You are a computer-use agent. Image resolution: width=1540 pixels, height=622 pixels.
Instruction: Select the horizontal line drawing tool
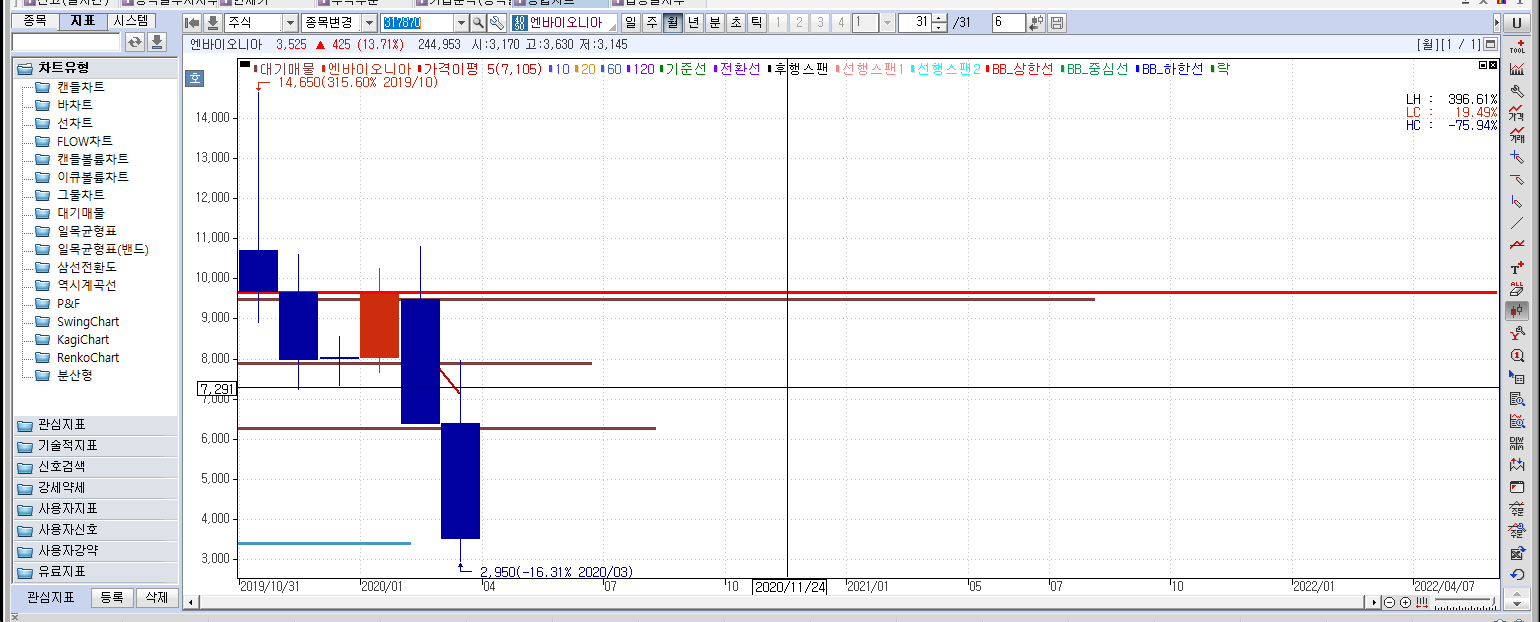point(1517,179)
